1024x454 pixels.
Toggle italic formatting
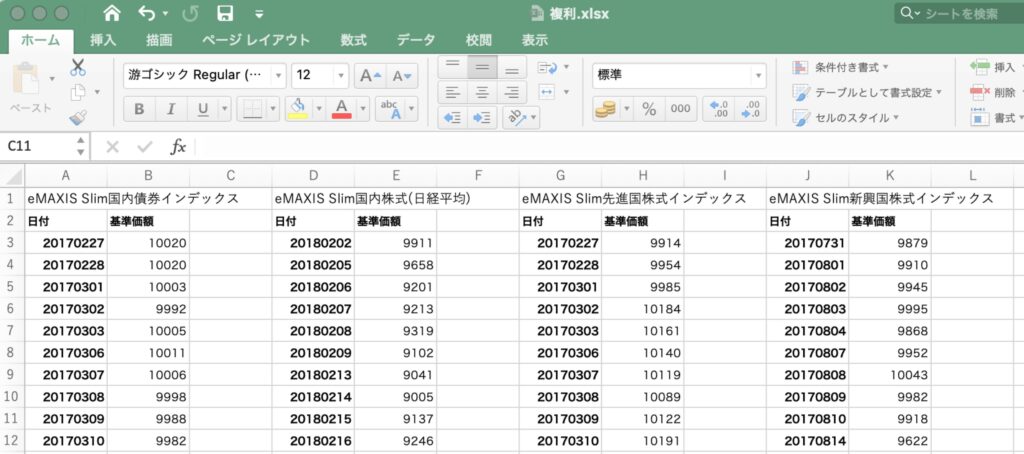pyautogui.click(x=171, y=109)
